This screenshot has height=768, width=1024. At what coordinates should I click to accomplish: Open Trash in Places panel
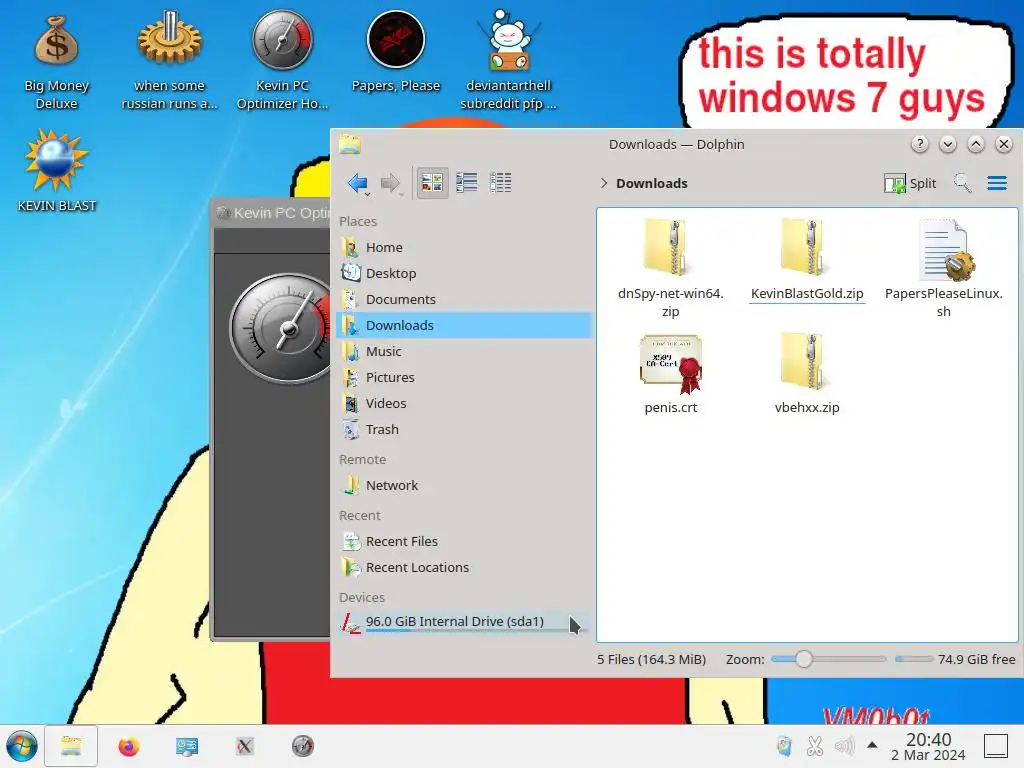(464, 430)
